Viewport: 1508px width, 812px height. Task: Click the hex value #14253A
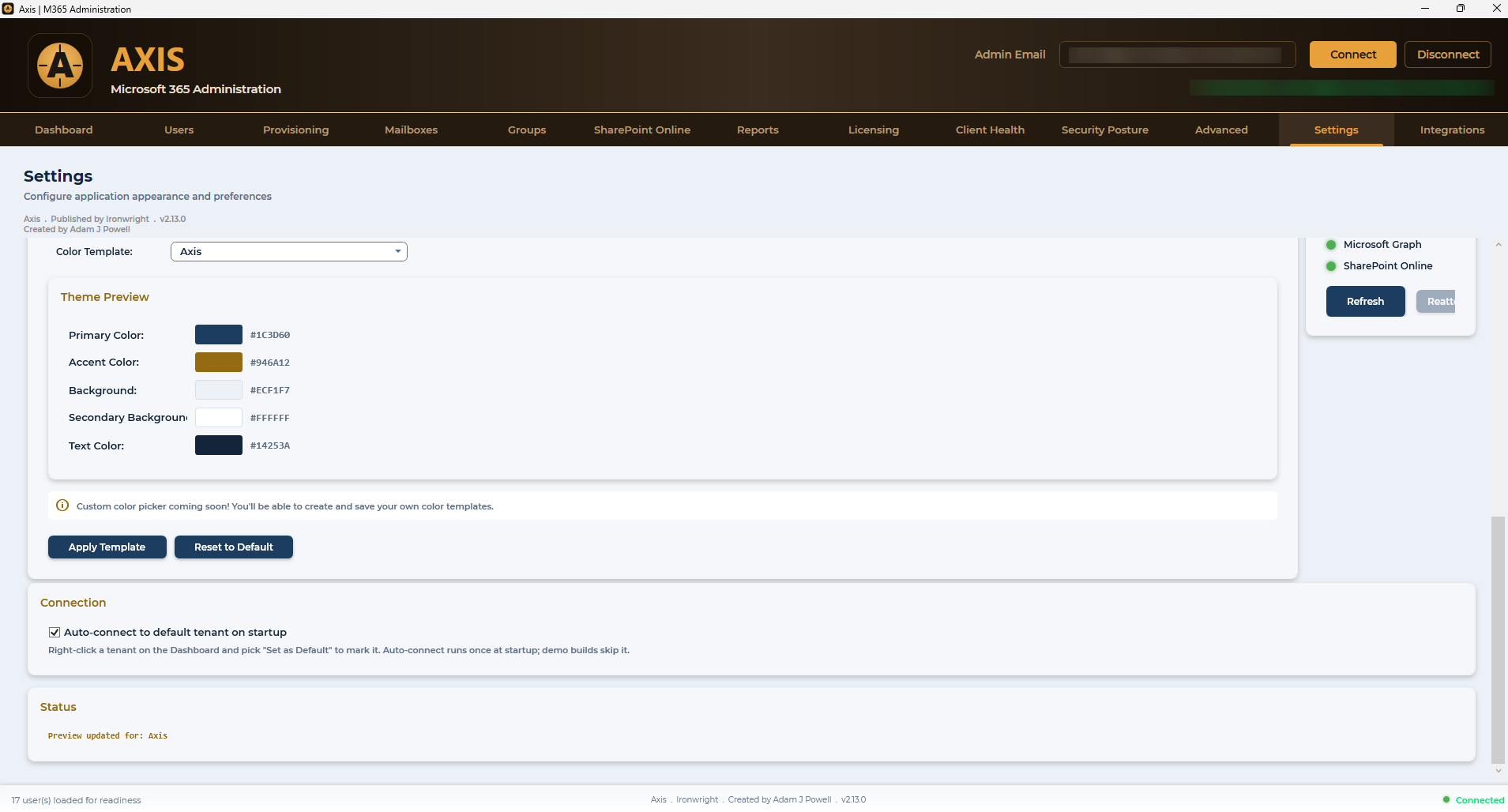[270, 445]
